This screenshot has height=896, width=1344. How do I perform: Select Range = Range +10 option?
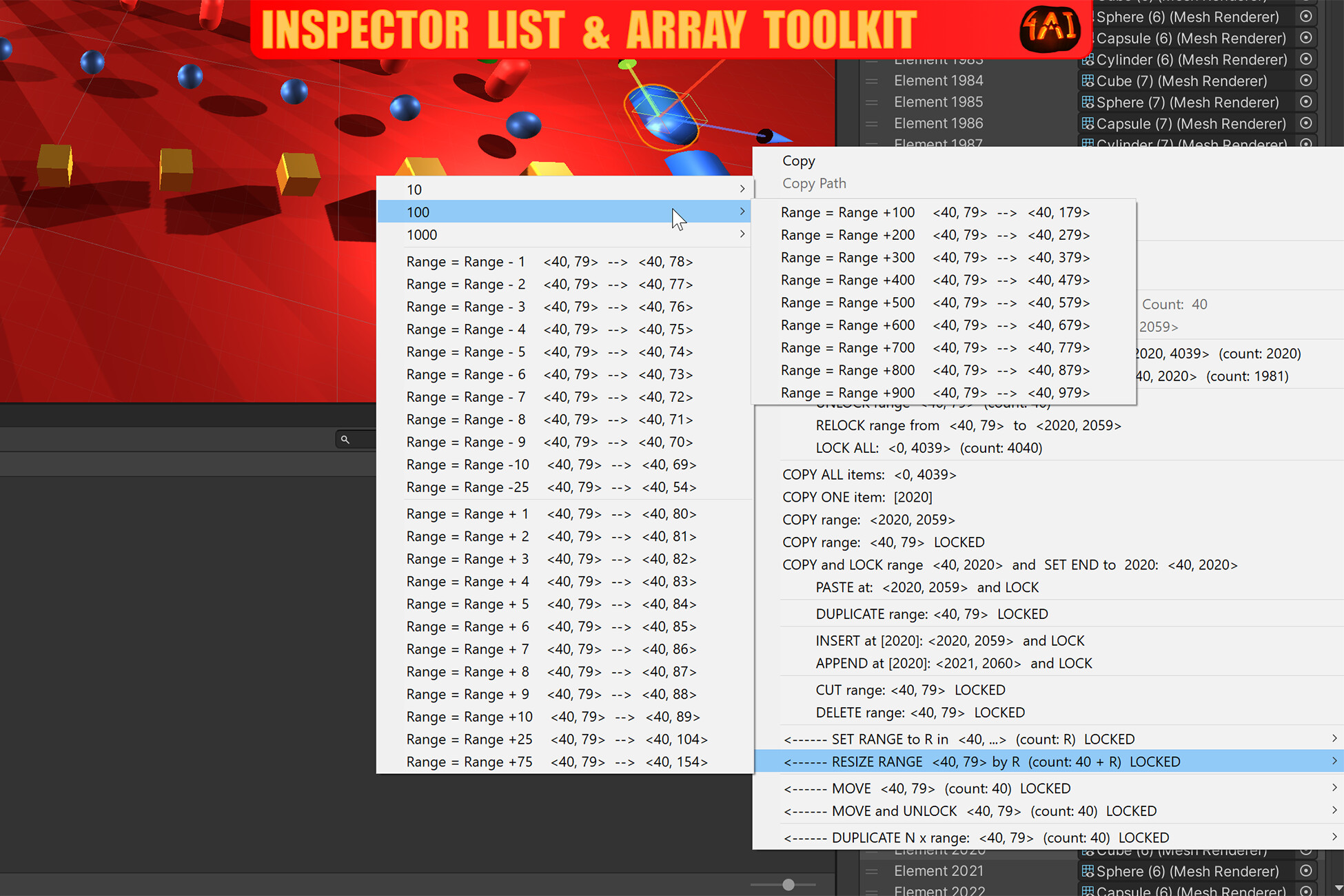[564, 716]
